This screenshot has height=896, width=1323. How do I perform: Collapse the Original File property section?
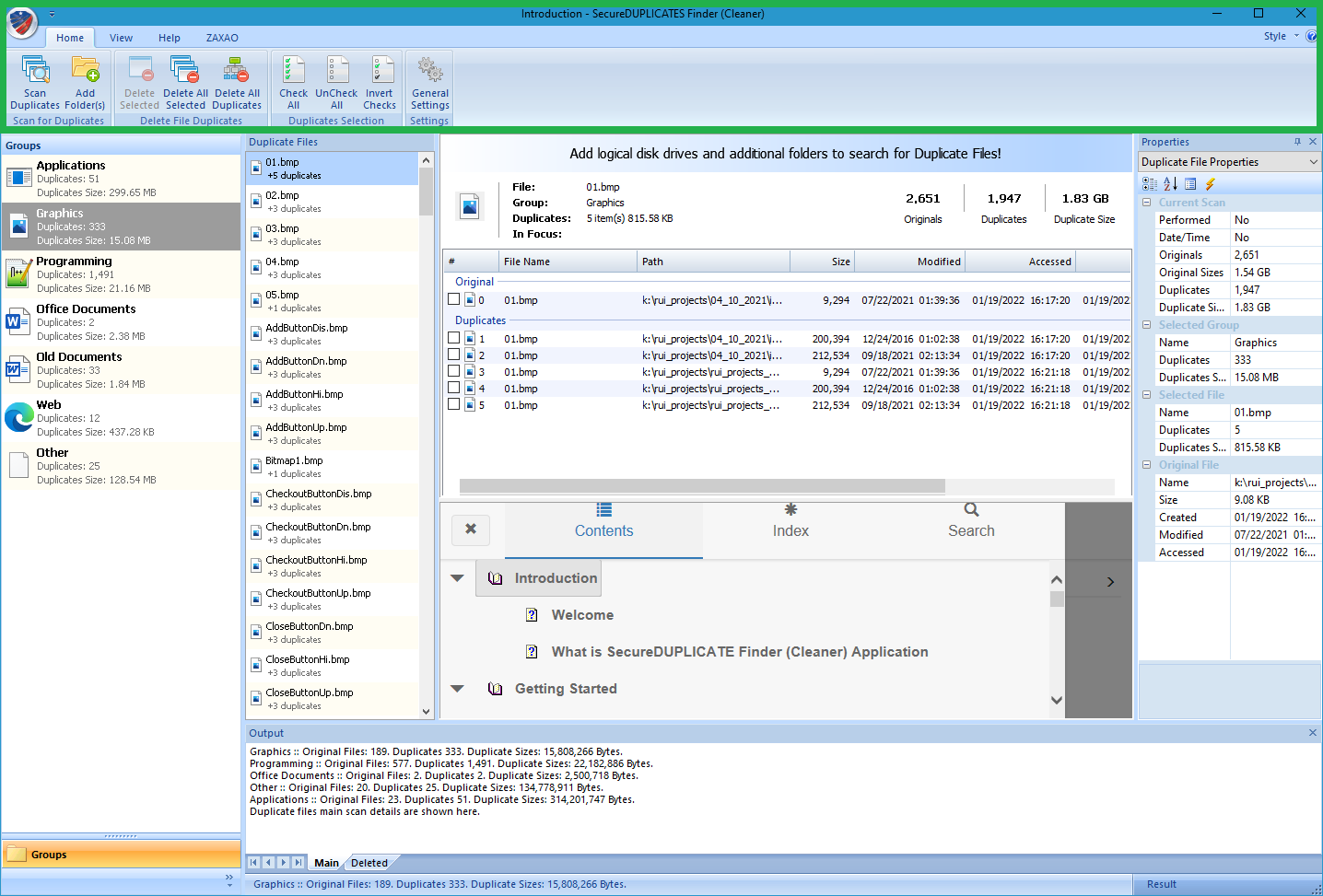point(1147,465)
